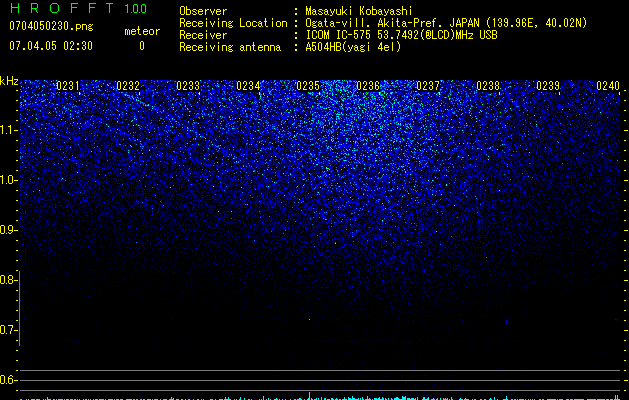
Task: Click the HROFFT 1.0.0 title text
Action: (x=78, y=8)
